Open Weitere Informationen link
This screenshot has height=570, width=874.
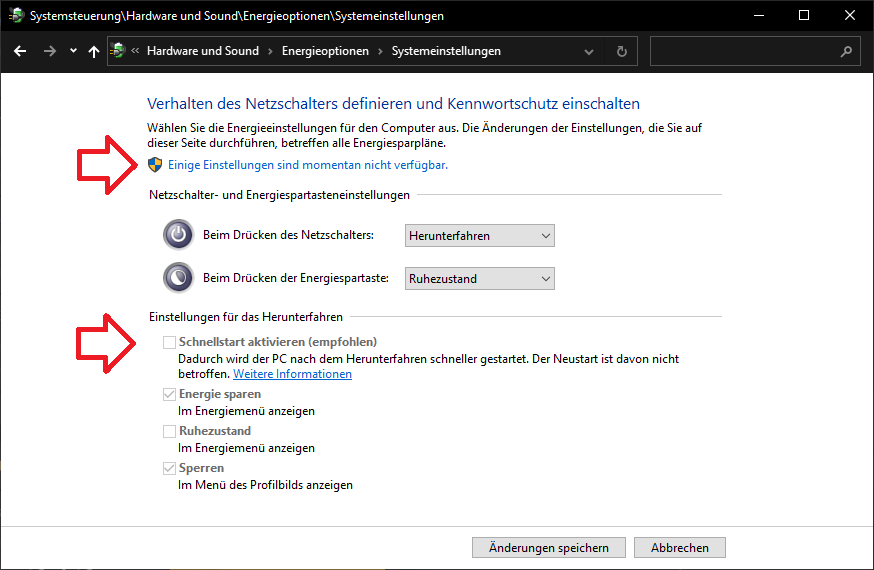[x=292, y=374]
